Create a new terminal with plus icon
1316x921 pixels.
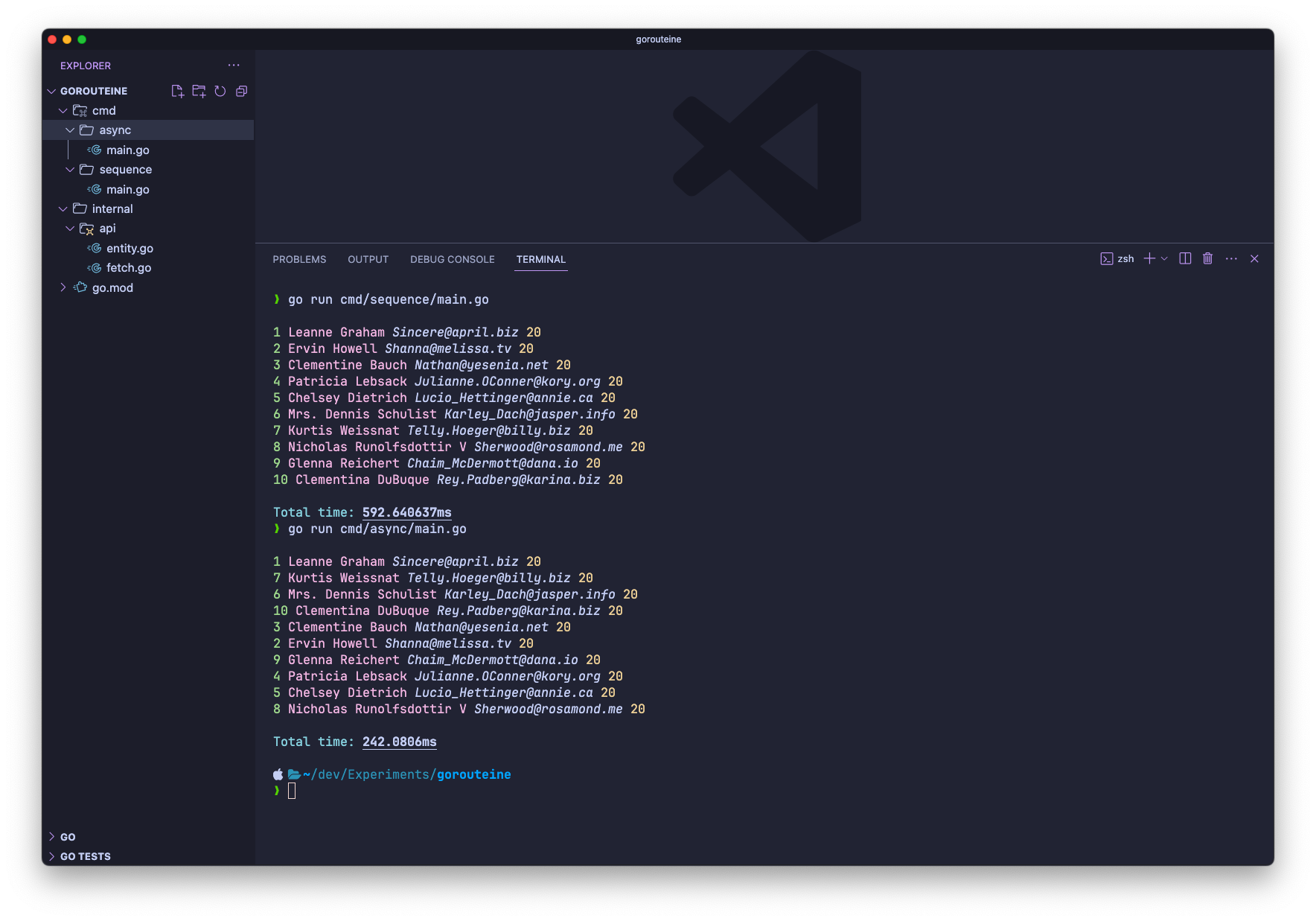(x=1149, y=258)
